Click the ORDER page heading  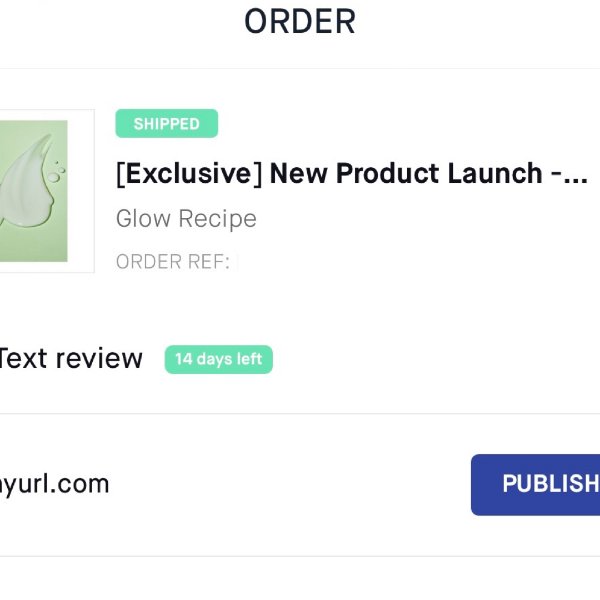tap(300, 21)
